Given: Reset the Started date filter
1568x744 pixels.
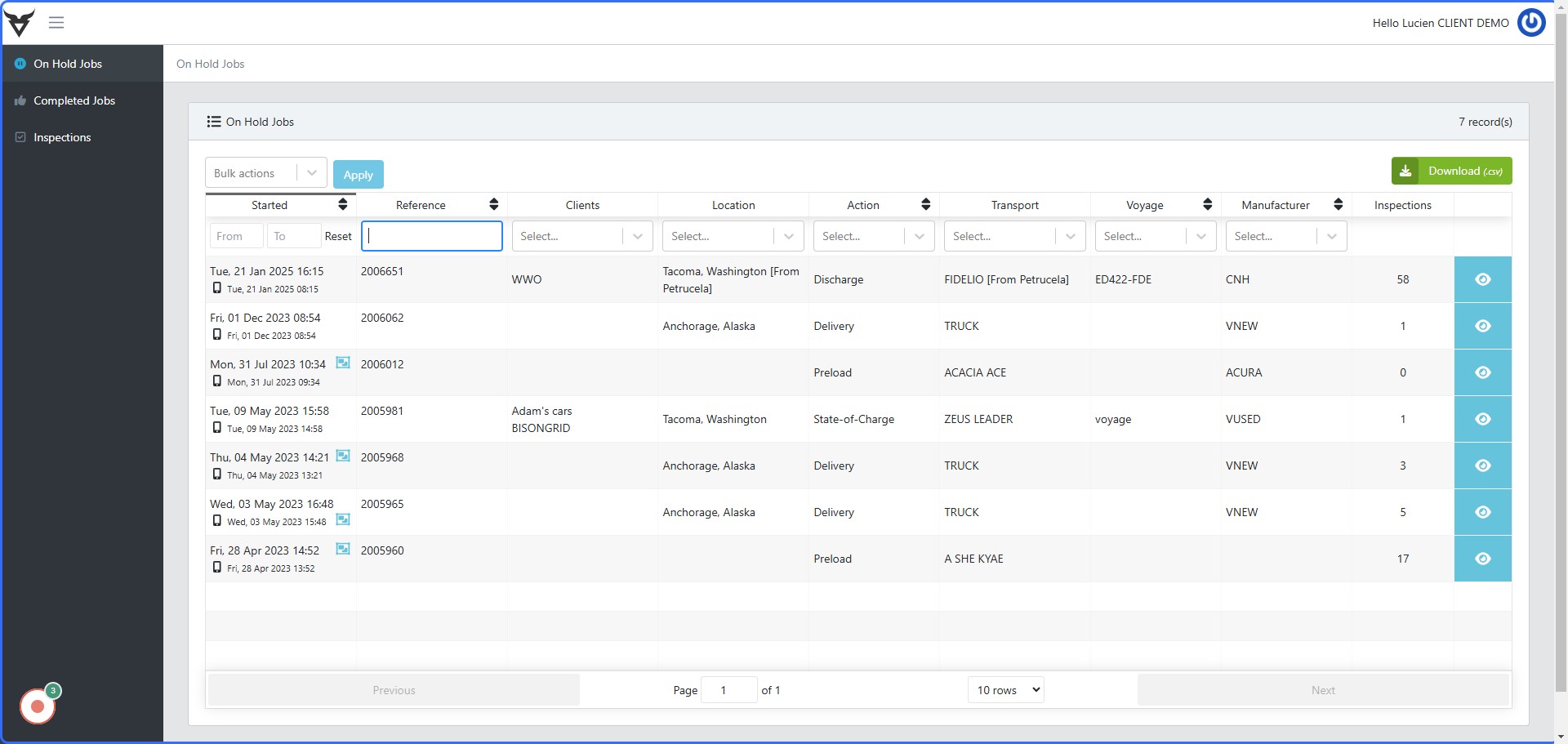Looking at the screenshot, I should pos(338,236).
